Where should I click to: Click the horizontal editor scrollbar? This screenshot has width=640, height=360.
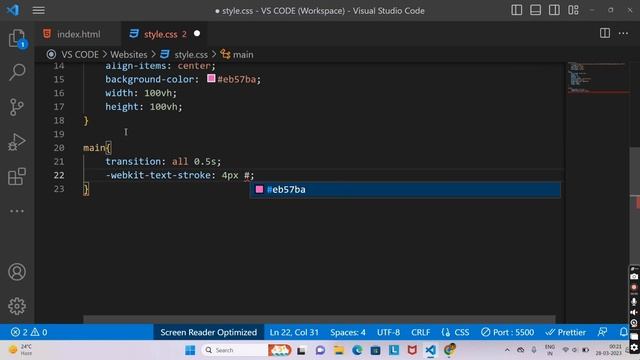pos(319,319)
